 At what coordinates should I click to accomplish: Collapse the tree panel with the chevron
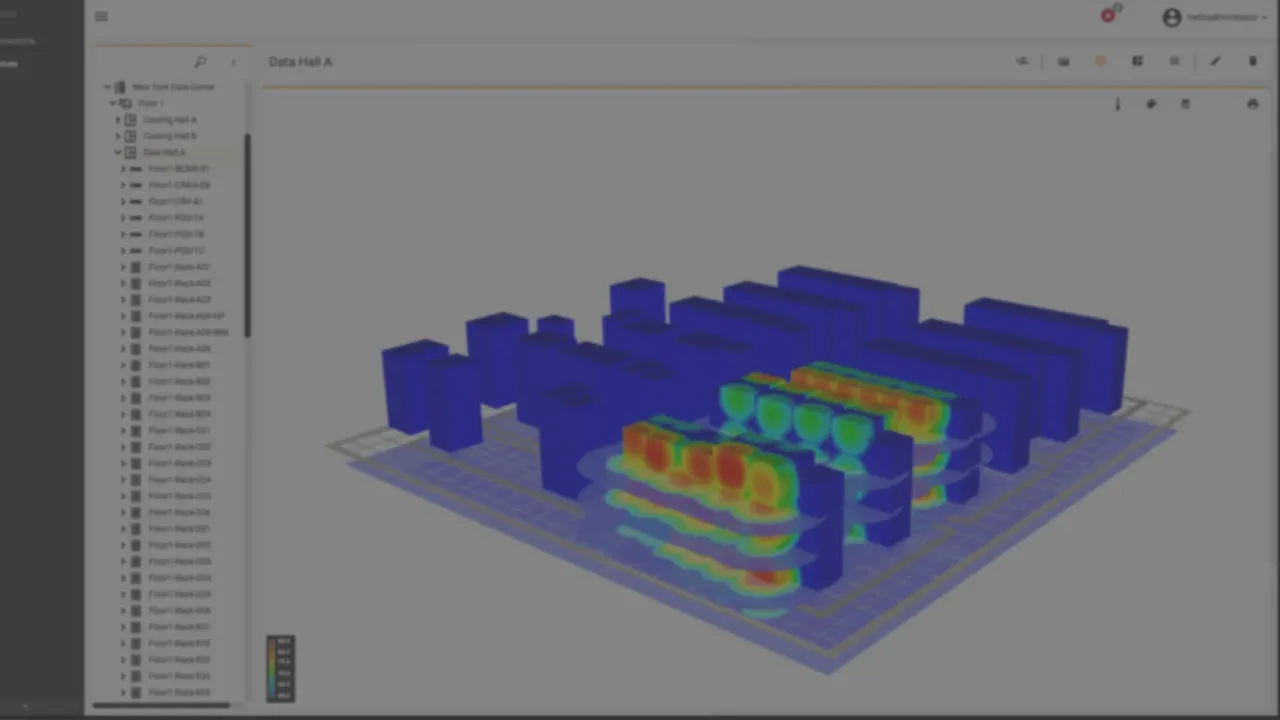[233, 62]
